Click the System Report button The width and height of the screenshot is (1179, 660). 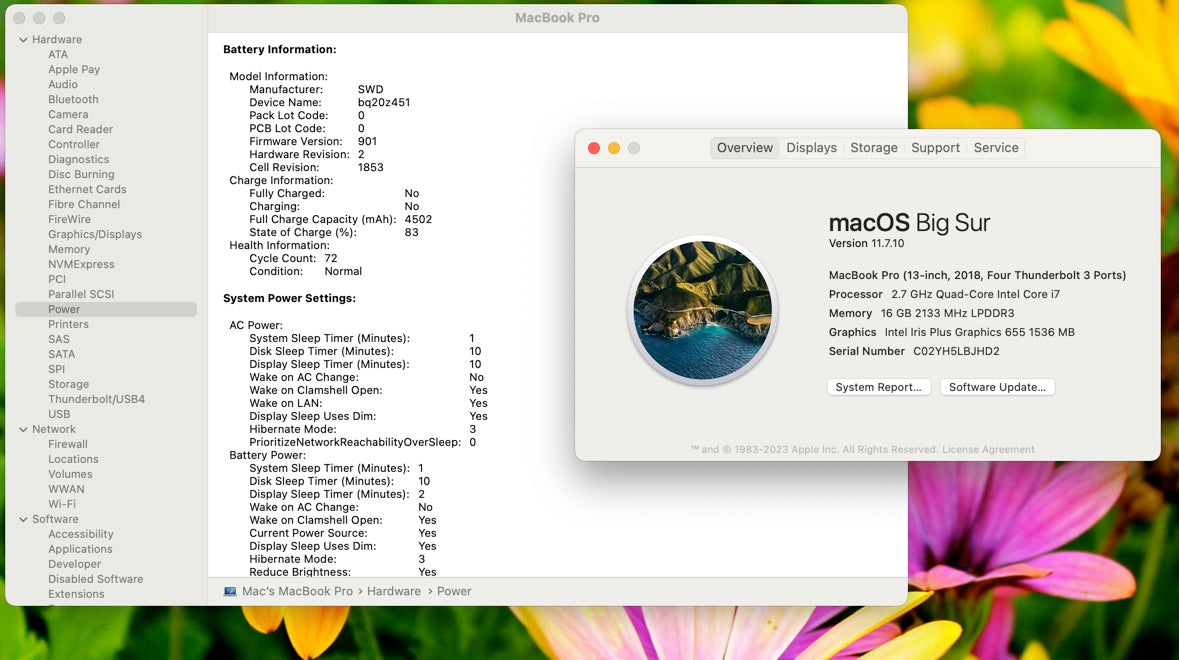coord(879,387)
